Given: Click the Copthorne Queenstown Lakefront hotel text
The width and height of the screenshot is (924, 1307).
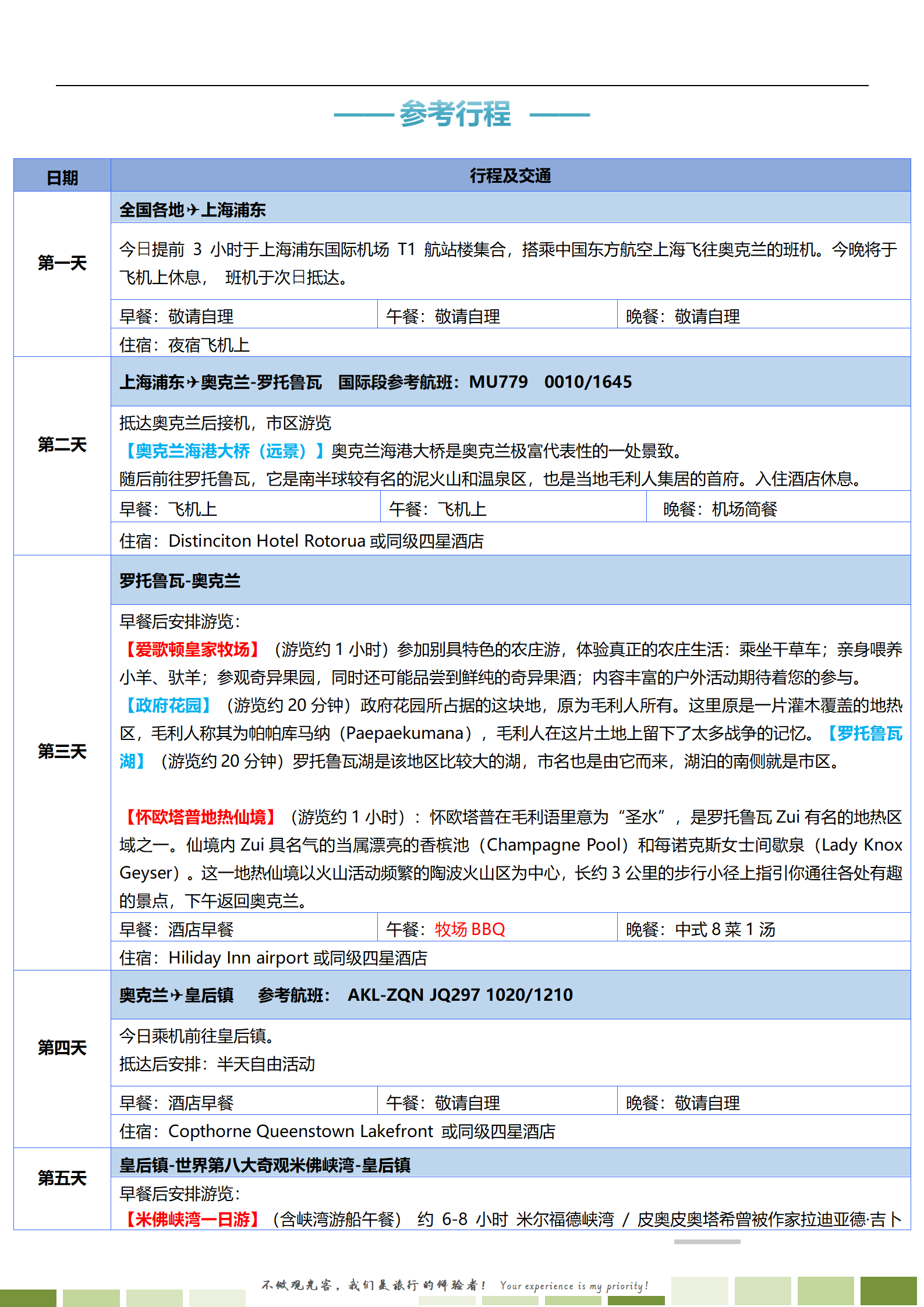Looking at the screenshot, I should coord(300,1131).
